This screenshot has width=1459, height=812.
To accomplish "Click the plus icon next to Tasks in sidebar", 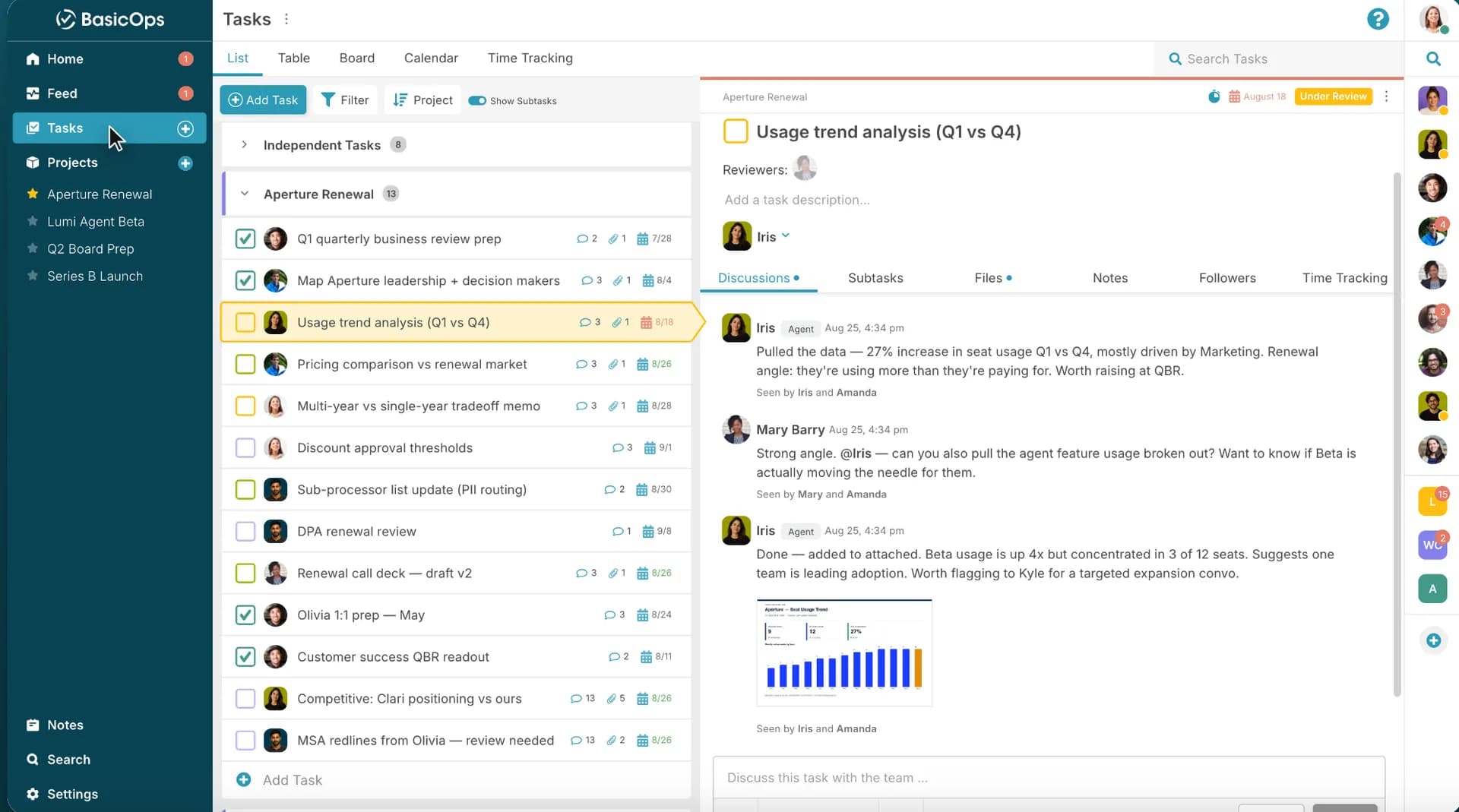I will tap(185, 128).
